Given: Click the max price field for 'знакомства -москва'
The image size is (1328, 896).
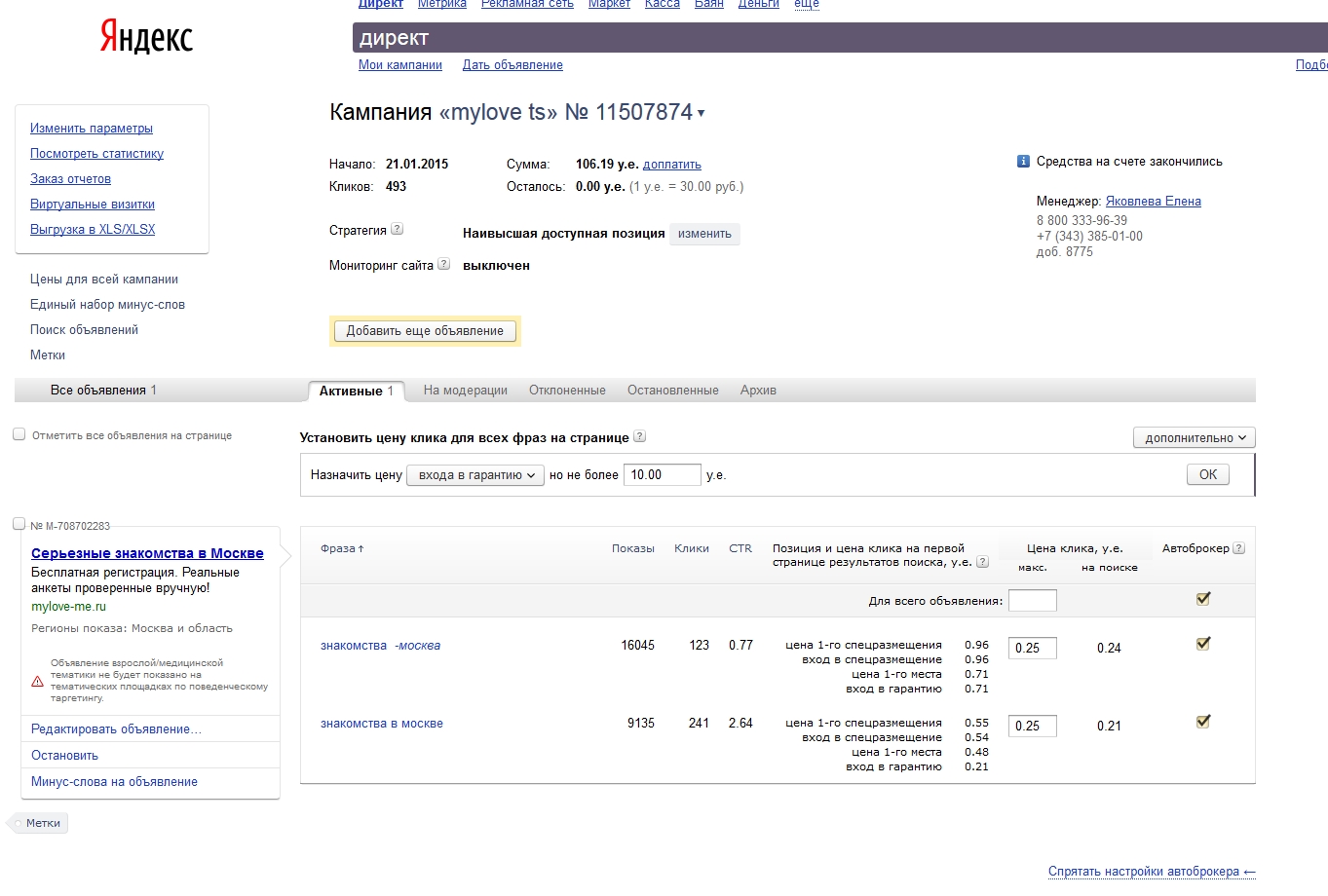Looking at the screenshot, I should coord(1033,648).
